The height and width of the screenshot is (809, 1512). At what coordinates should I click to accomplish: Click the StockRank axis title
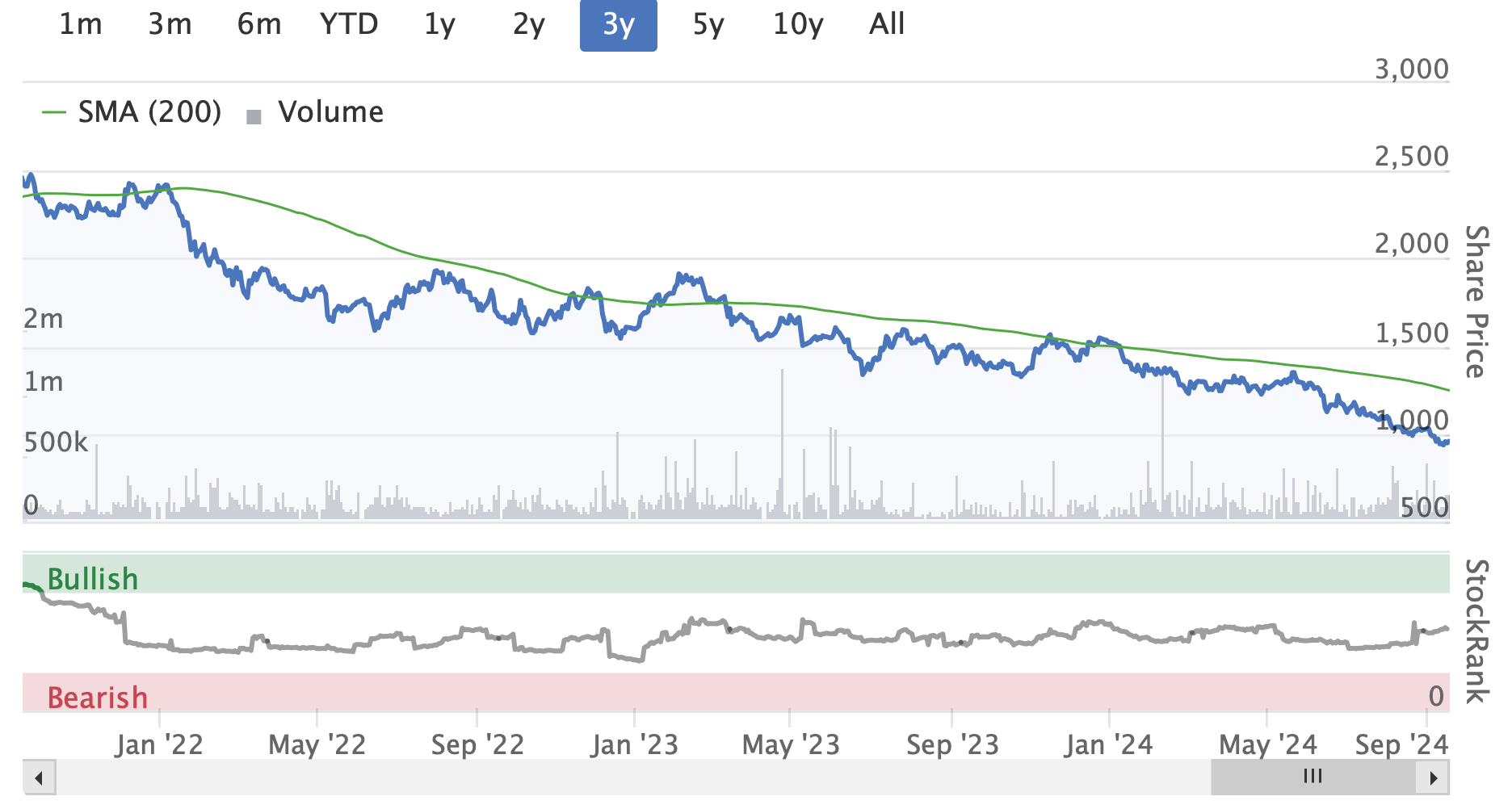(x=1477, y=631)
